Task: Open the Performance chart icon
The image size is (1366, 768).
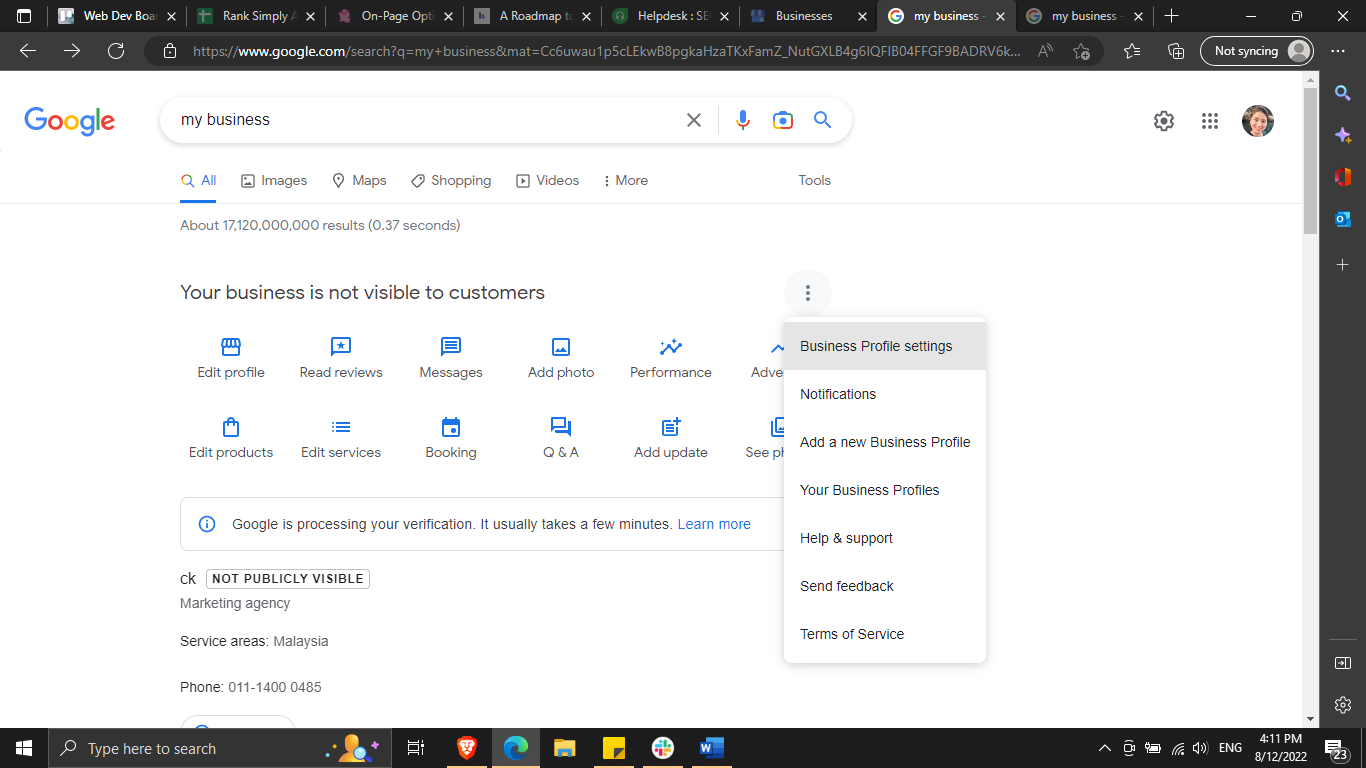Action: pos(671,347)
